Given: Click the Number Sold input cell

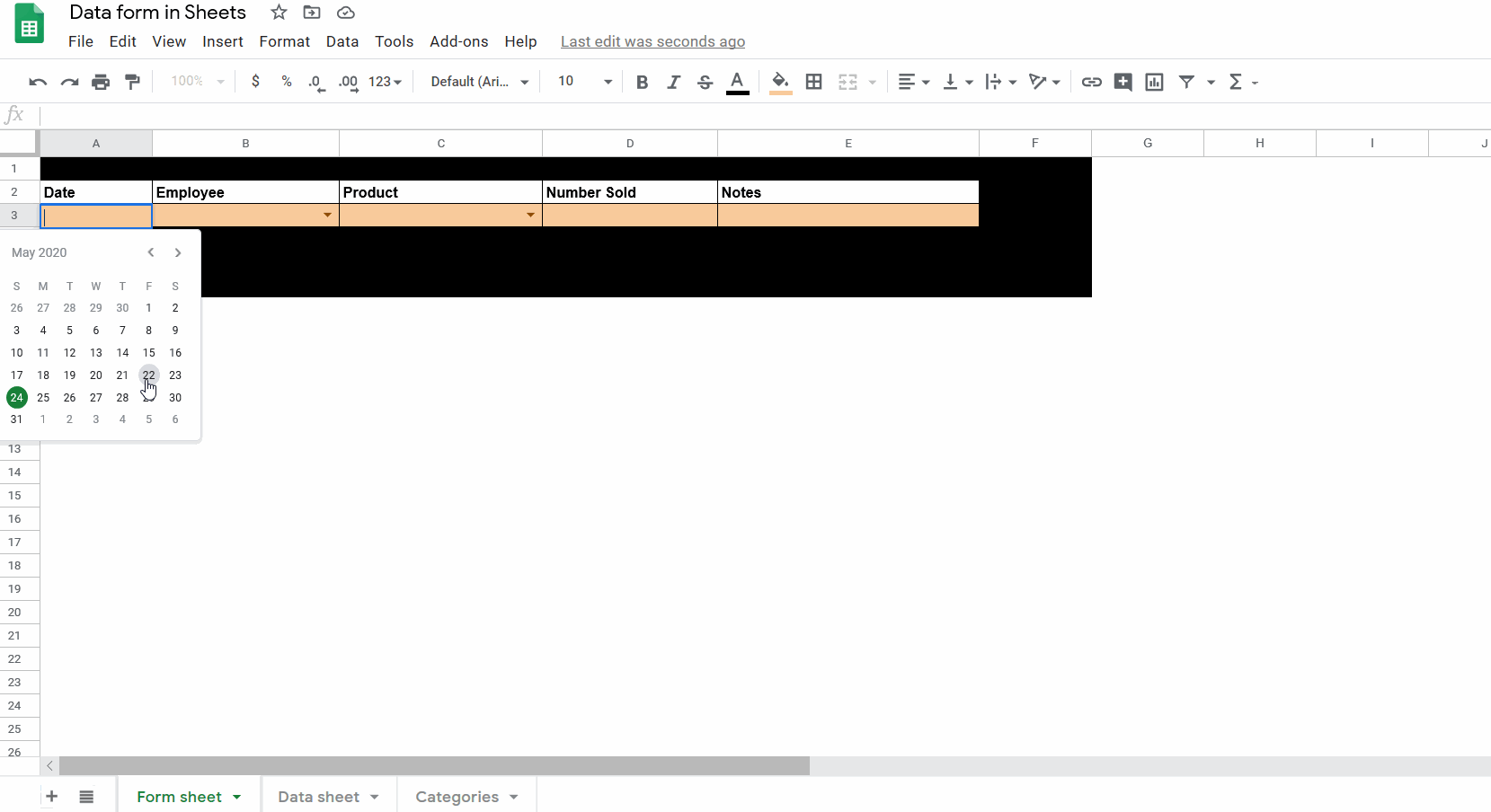Looking at the screenshot, I should 629,216.
